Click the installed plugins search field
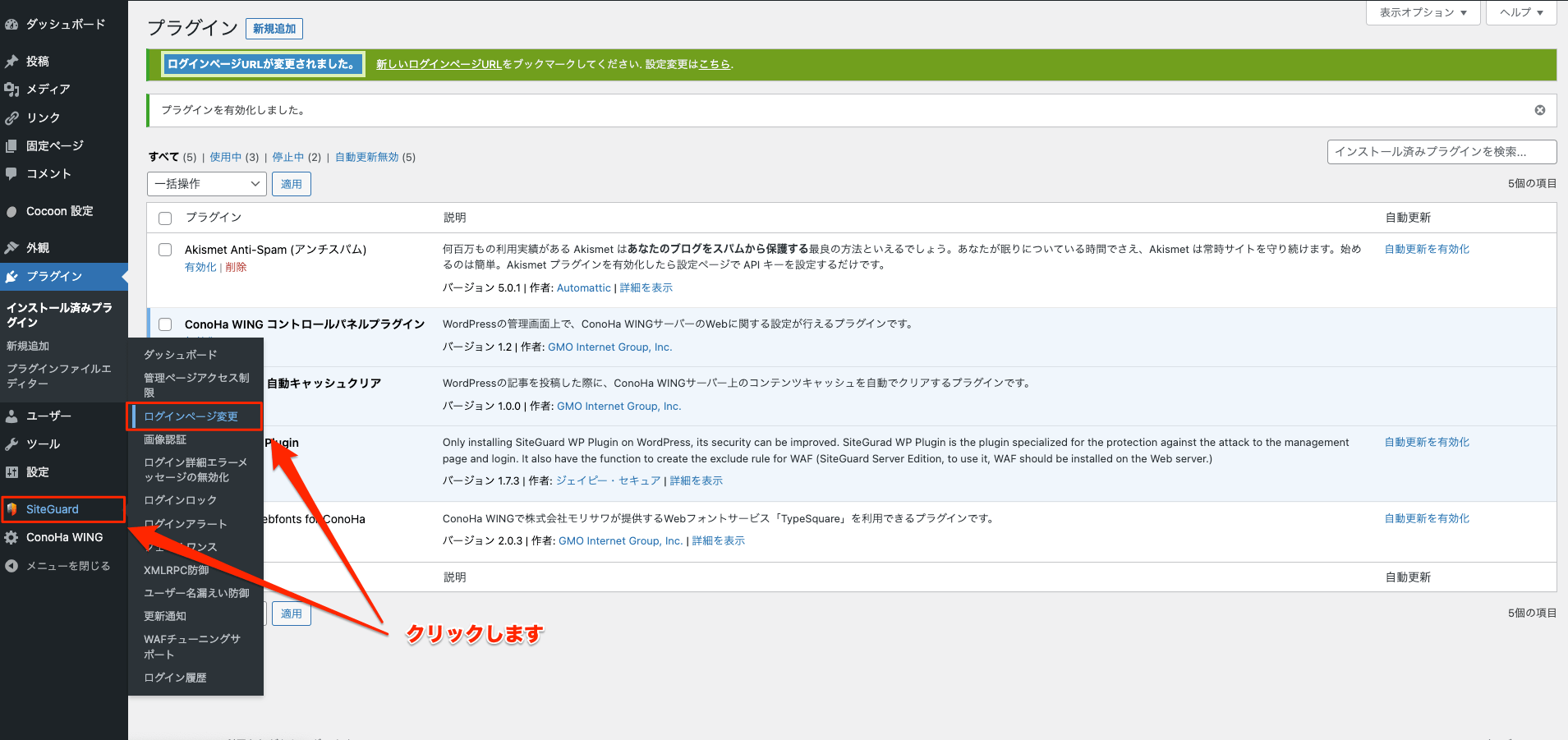This screenshot has width=1568, height=740. (x=1440, y=151)
